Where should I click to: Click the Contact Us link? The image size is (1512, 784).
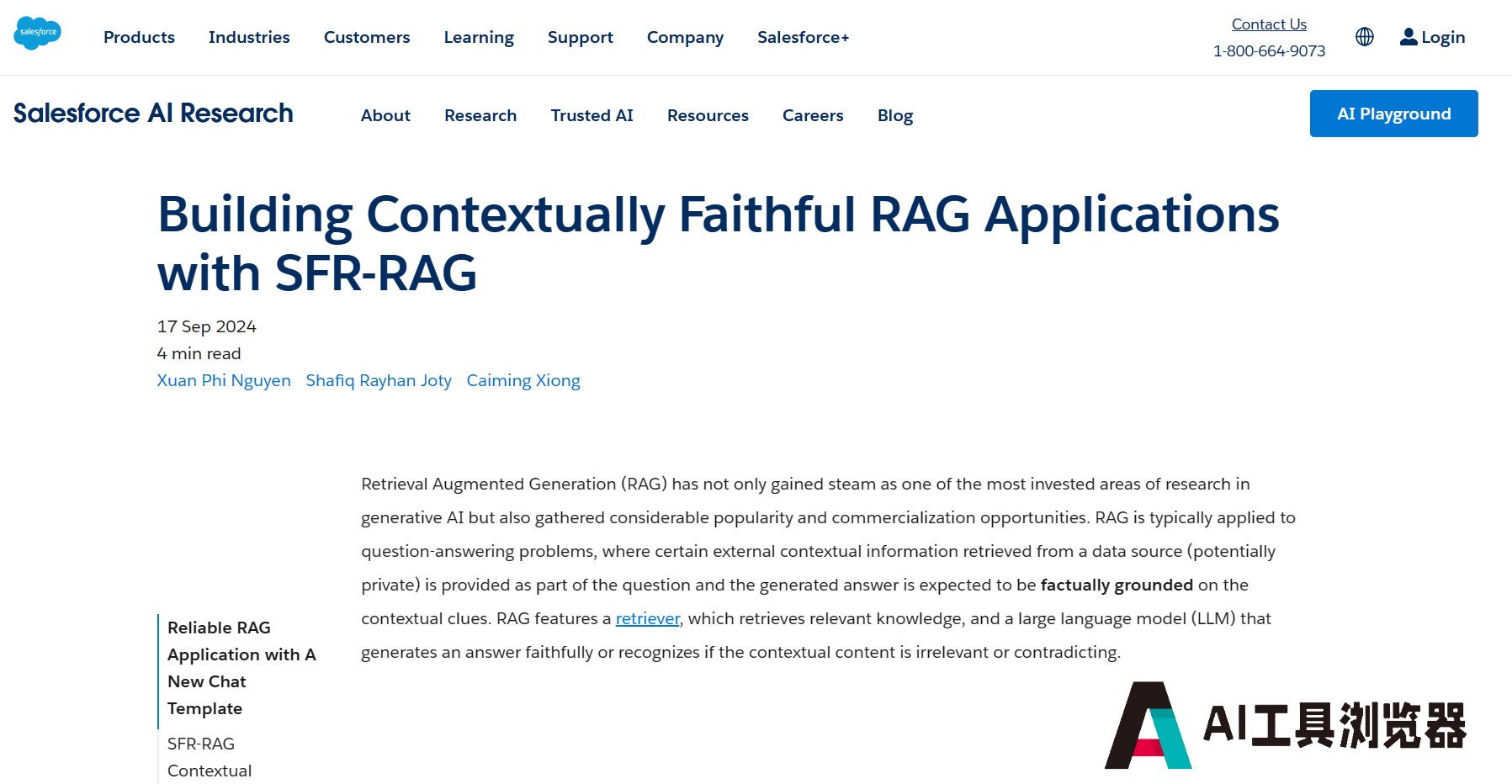pyautogui.click(x=1269, y=24)
